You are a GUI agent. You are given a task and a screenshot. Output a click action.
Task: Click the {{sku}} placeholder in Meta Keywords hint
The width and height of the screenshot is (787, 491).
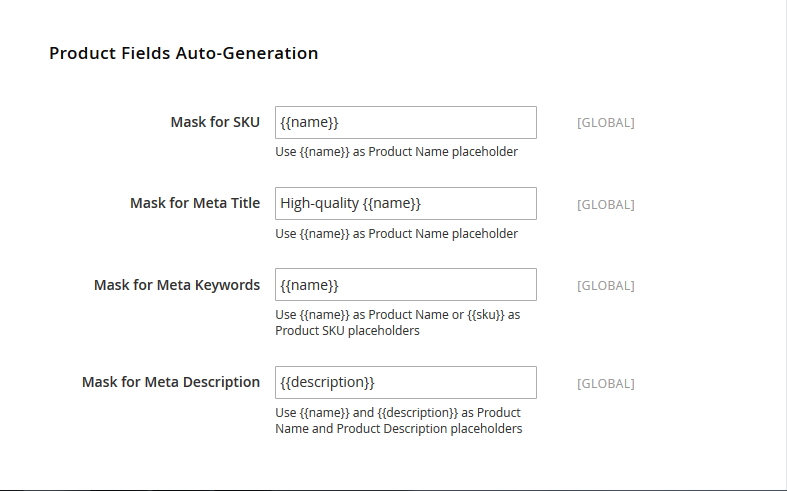pos(485,315)
